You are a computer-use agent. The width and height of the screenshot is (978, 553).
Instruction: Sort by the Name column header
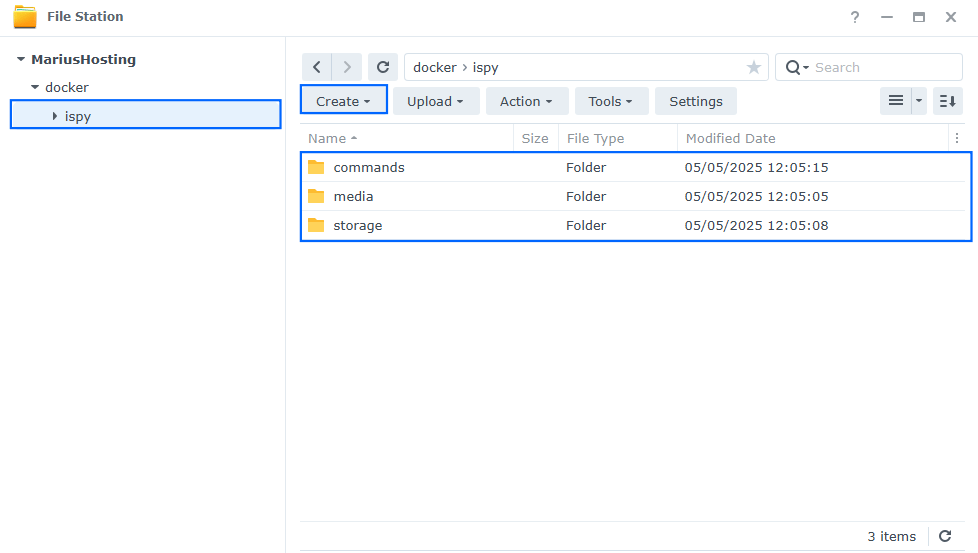pyautogui.click(x=407, y=138)
